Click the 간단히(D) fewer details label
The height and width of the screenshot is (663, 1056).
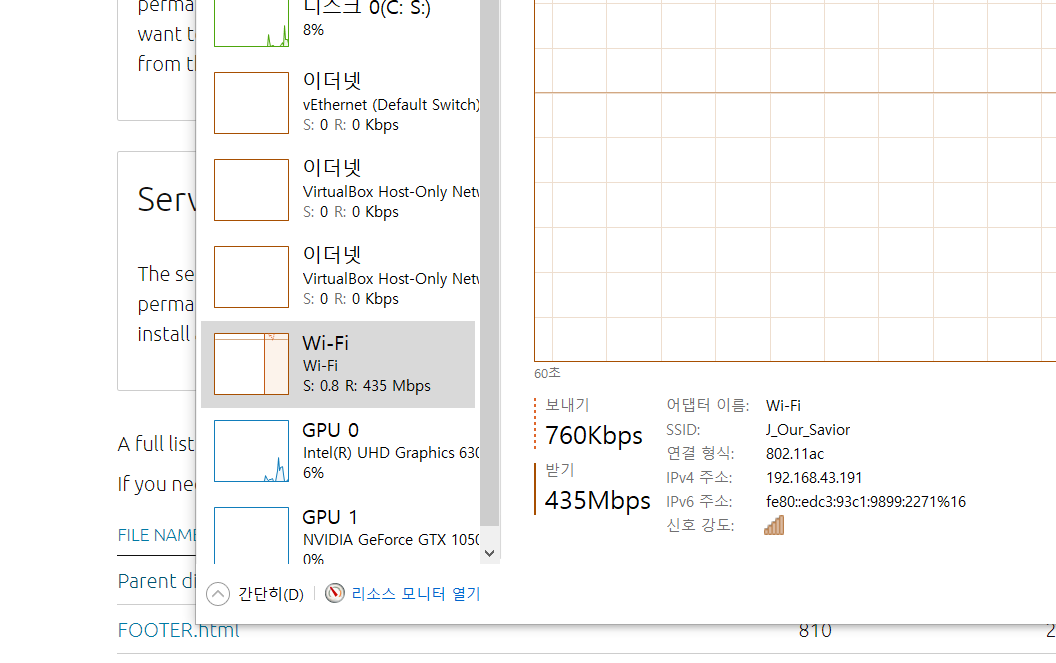271,594
